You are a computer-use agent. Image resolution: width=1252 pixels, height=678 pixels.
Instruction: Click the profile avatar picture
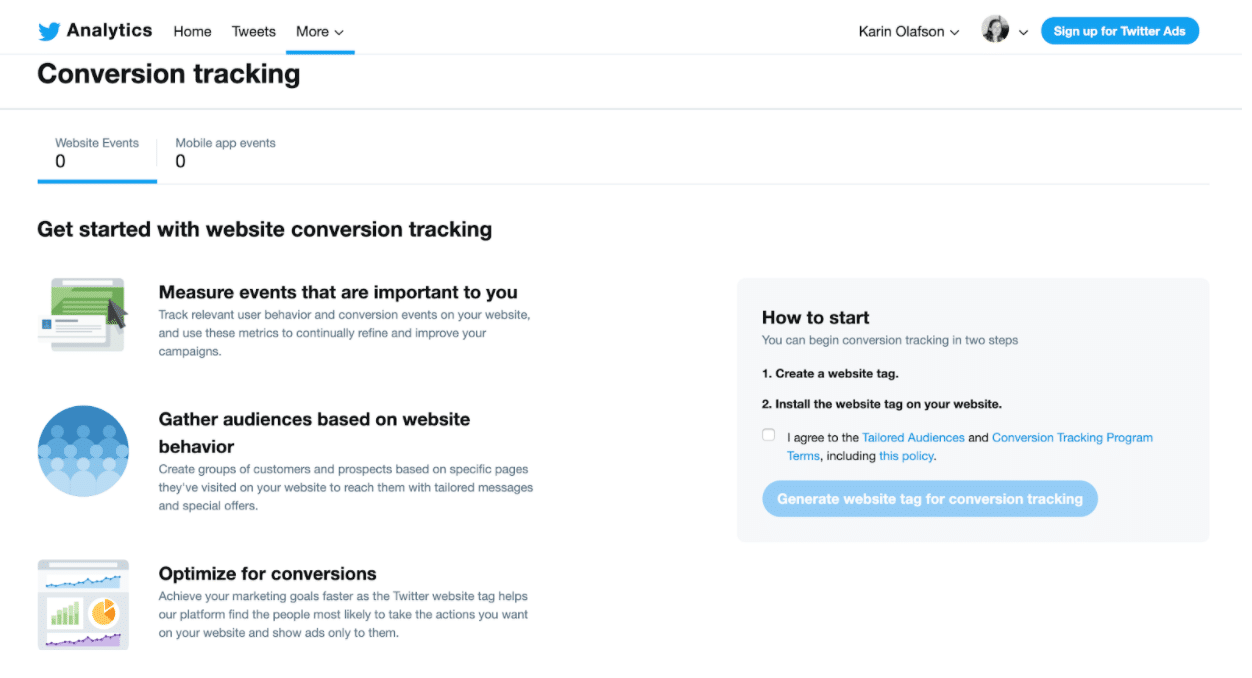[x=995, y=30]
